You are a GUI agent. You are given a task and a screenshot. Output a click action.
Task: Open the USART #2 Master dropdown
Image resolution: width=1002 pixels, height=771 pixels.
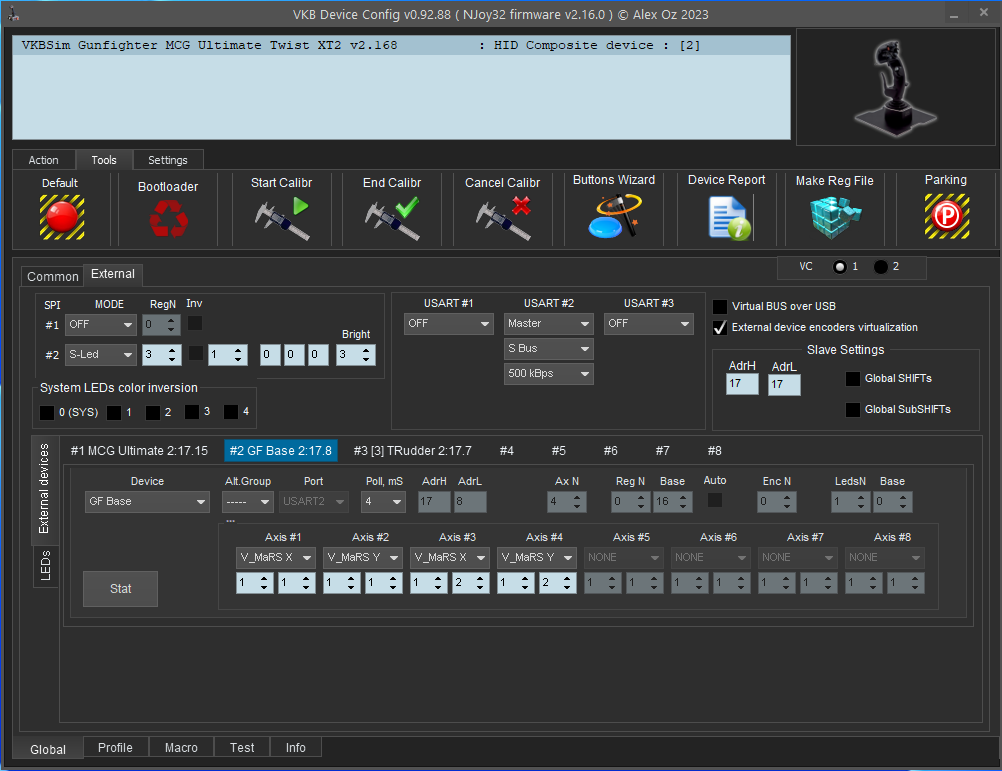coord(548,324)
